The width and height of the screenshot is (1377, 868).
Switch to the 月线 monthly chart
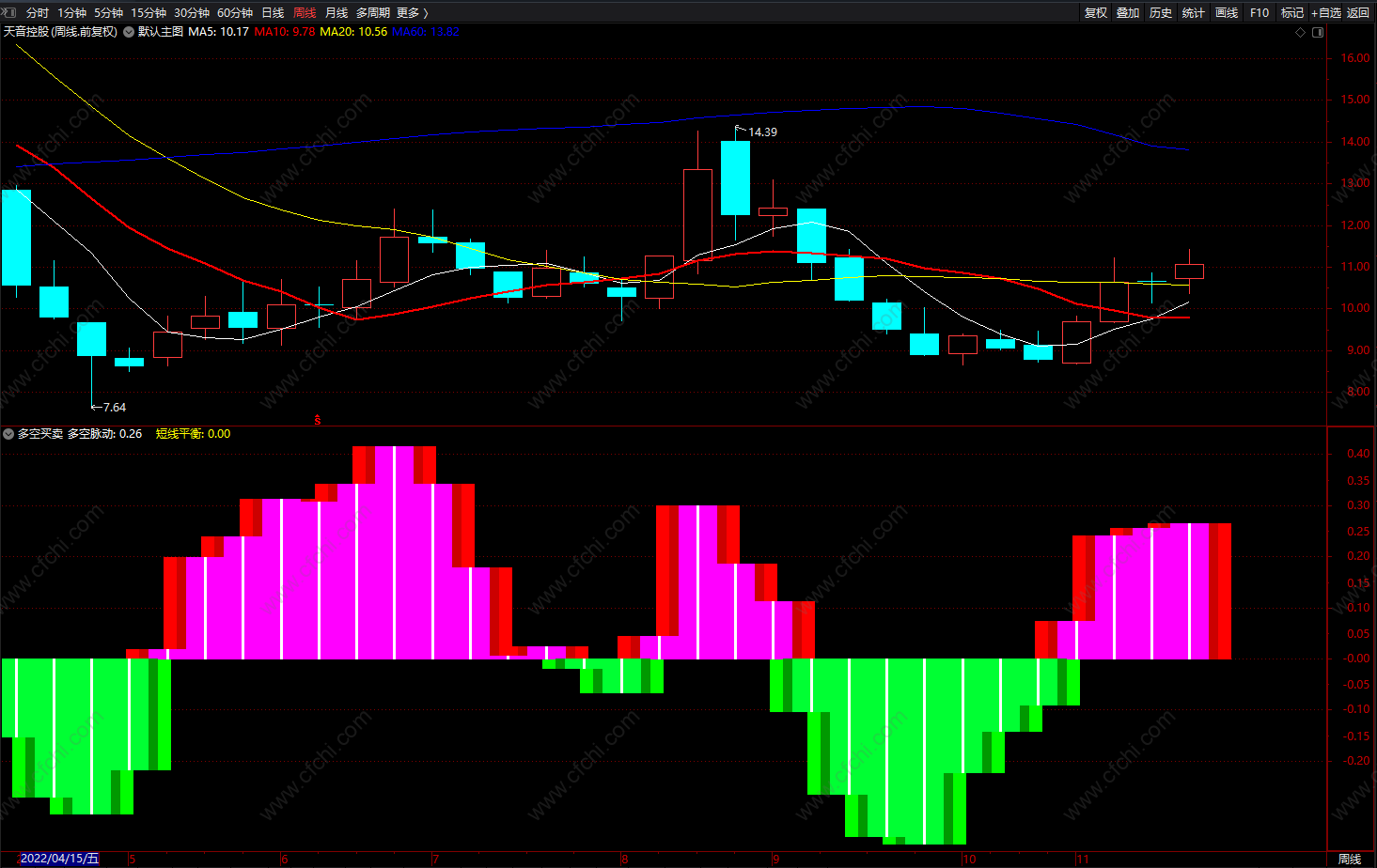pos(336,12)
